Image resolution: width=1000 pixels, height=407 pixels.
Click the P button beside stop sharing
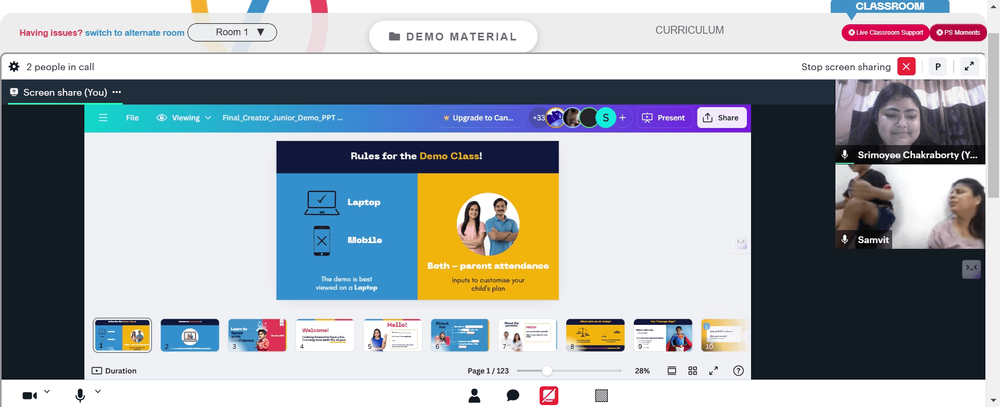pos(938,66)
